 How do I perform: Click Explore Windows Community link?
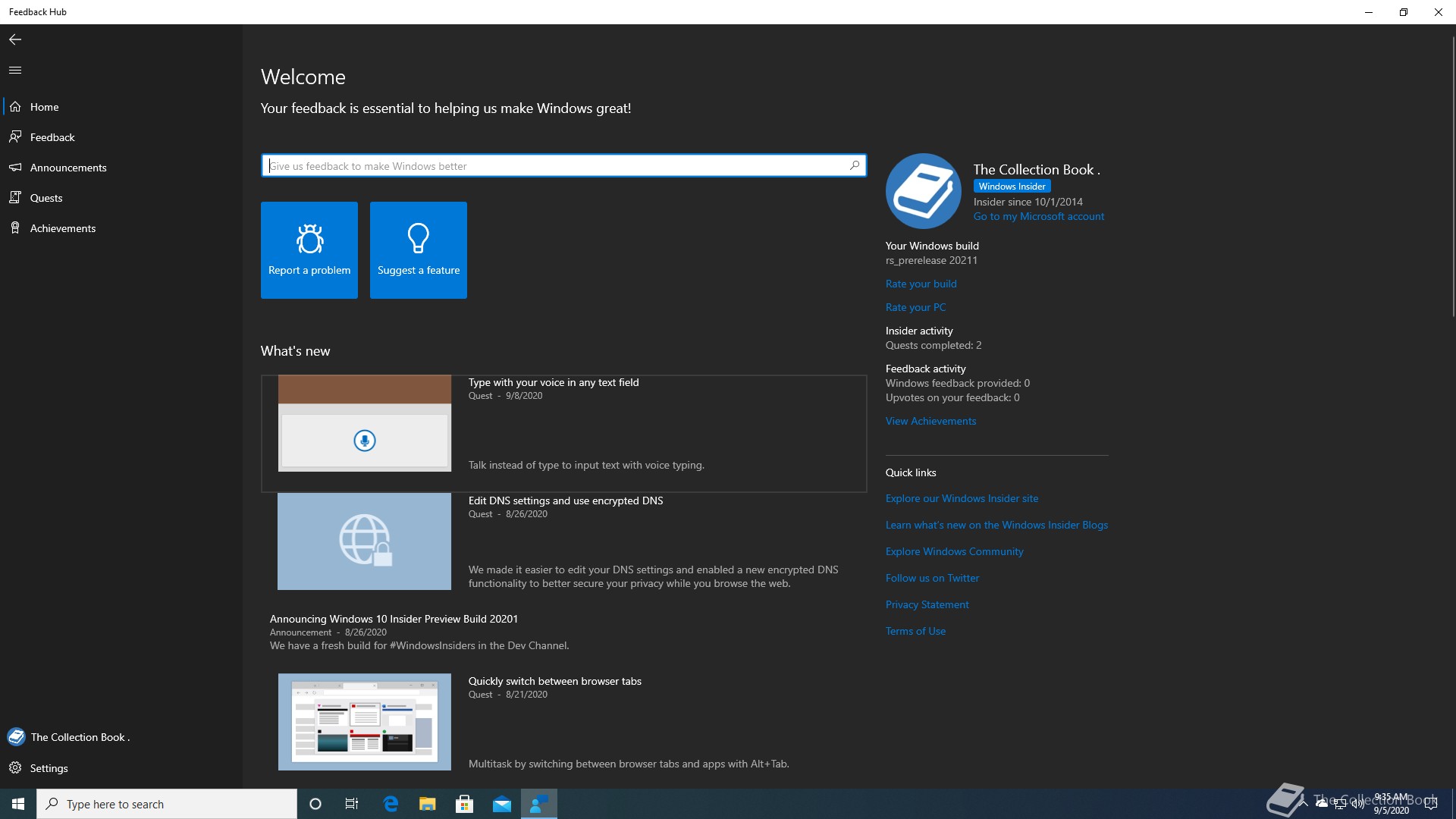pos(954,551)
